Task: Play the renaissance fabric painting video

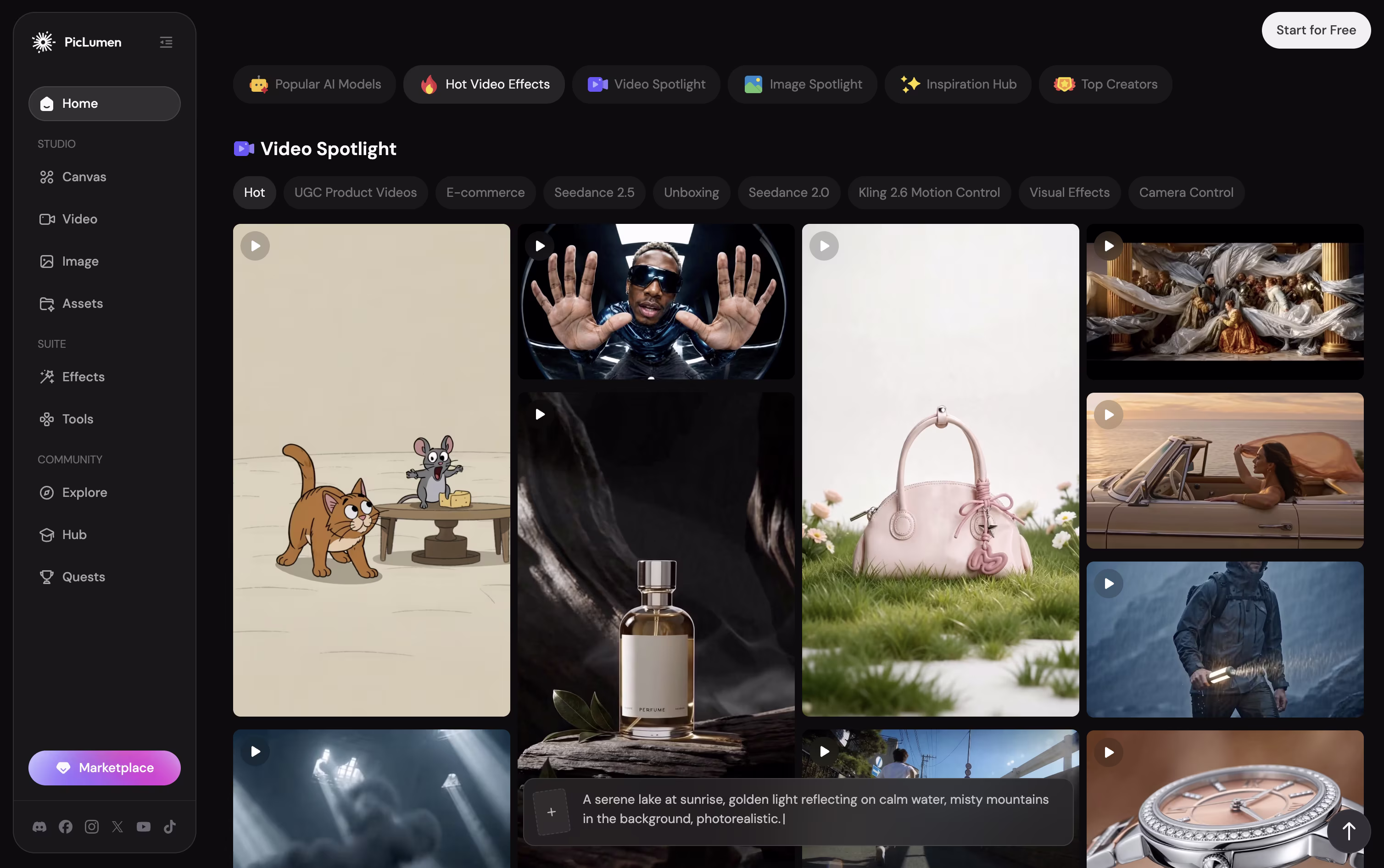Action: (x=1109, y=246)
